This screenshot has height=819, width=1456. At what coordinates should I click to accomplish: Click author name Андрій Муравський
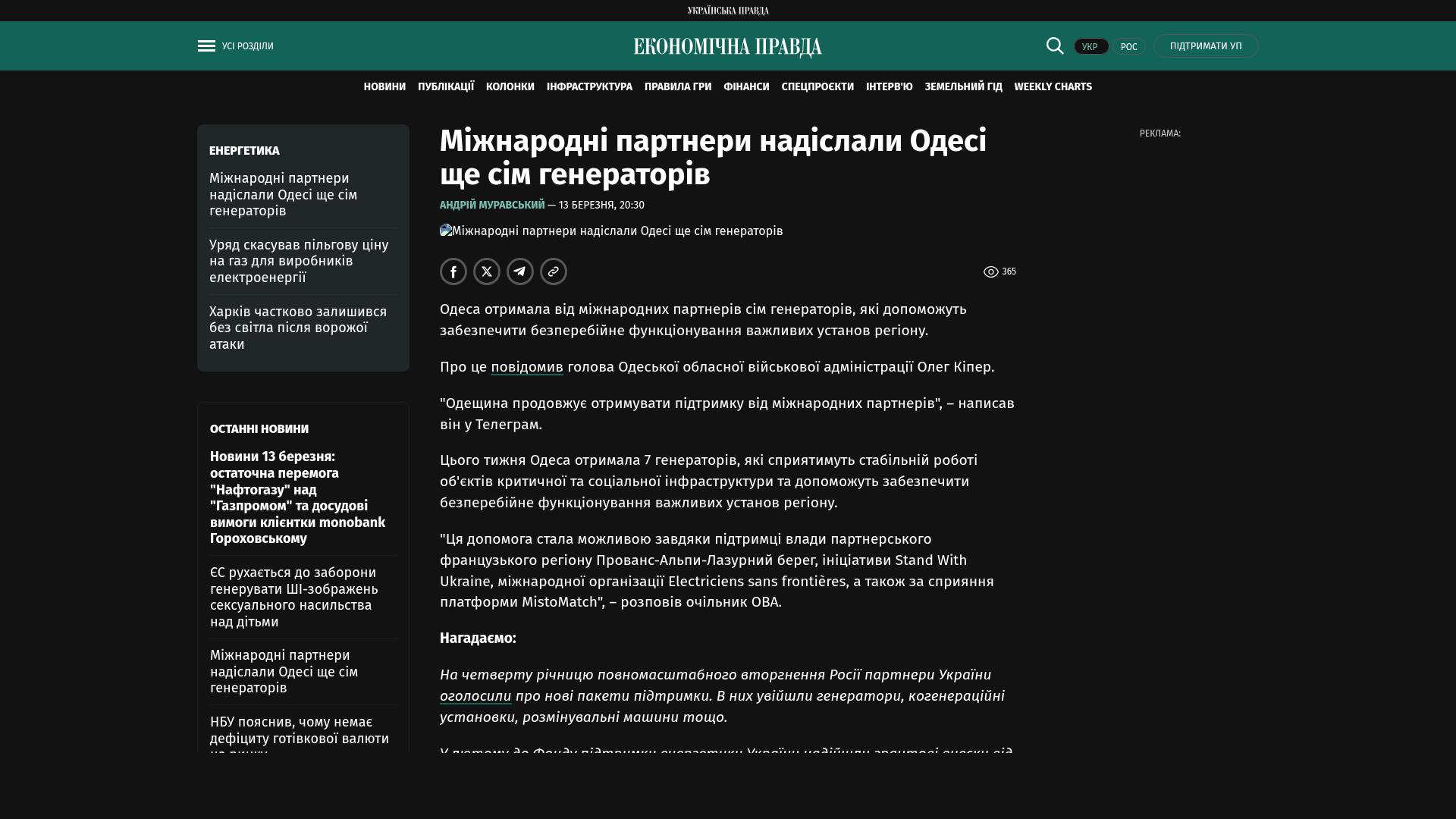point(492,206)
